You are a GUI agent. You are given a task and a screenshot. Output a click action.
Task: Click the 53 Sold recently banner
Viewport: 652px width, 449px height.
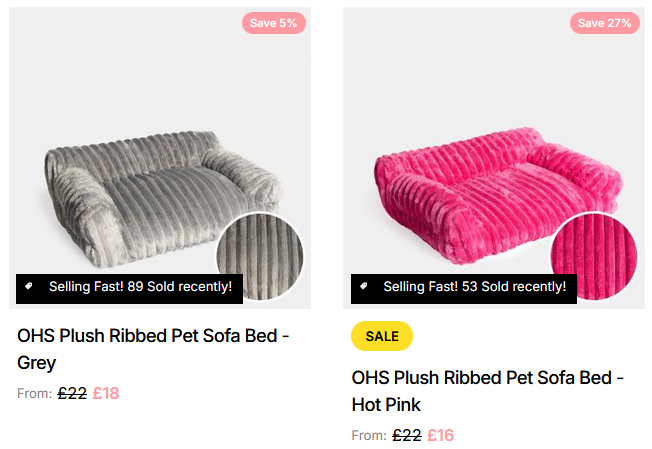point(474,287)
